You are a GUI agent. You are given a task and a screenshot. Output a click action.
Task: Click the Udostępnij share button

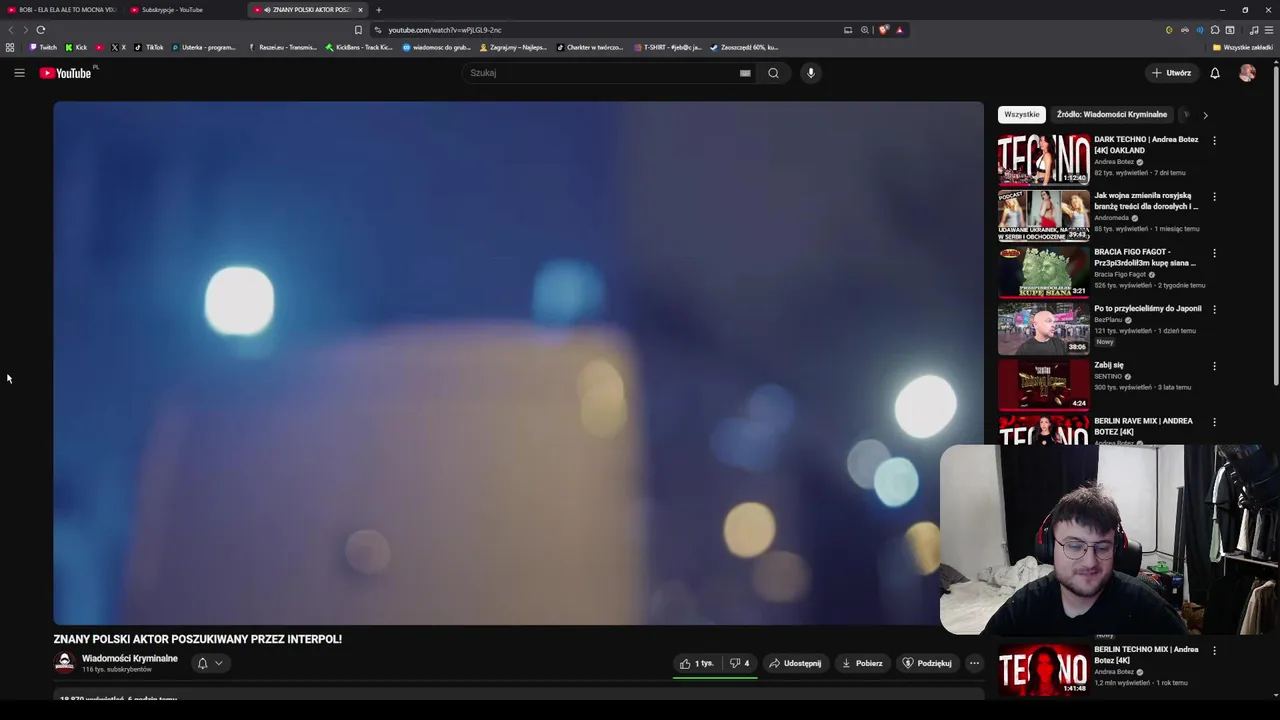[x=795, y=663]
